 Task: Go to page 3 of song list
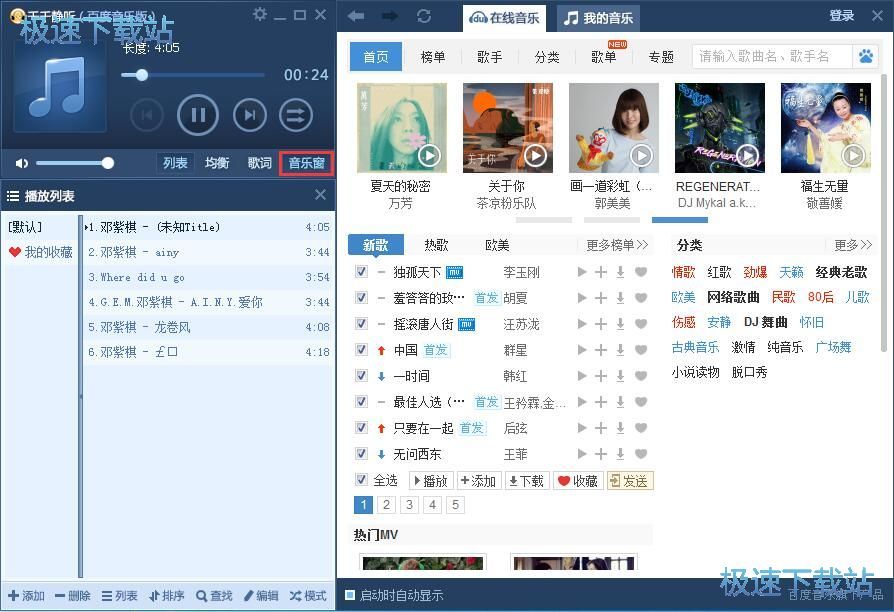[409, 505]
